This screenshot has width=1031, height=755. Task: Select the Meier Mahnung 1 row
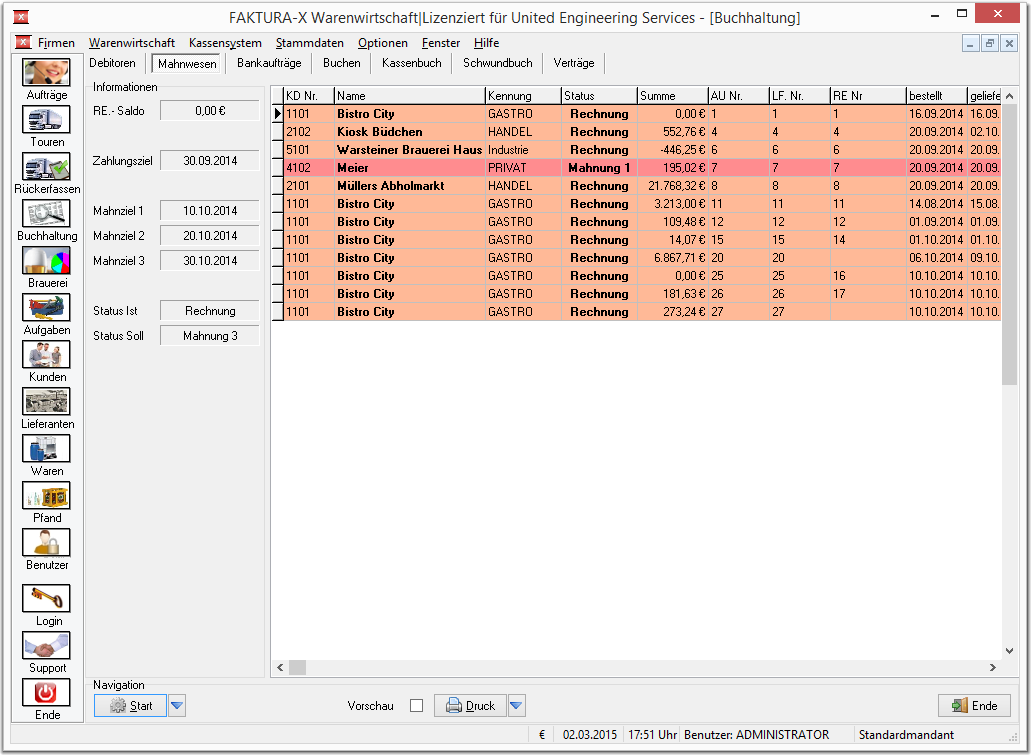(642, 168)
